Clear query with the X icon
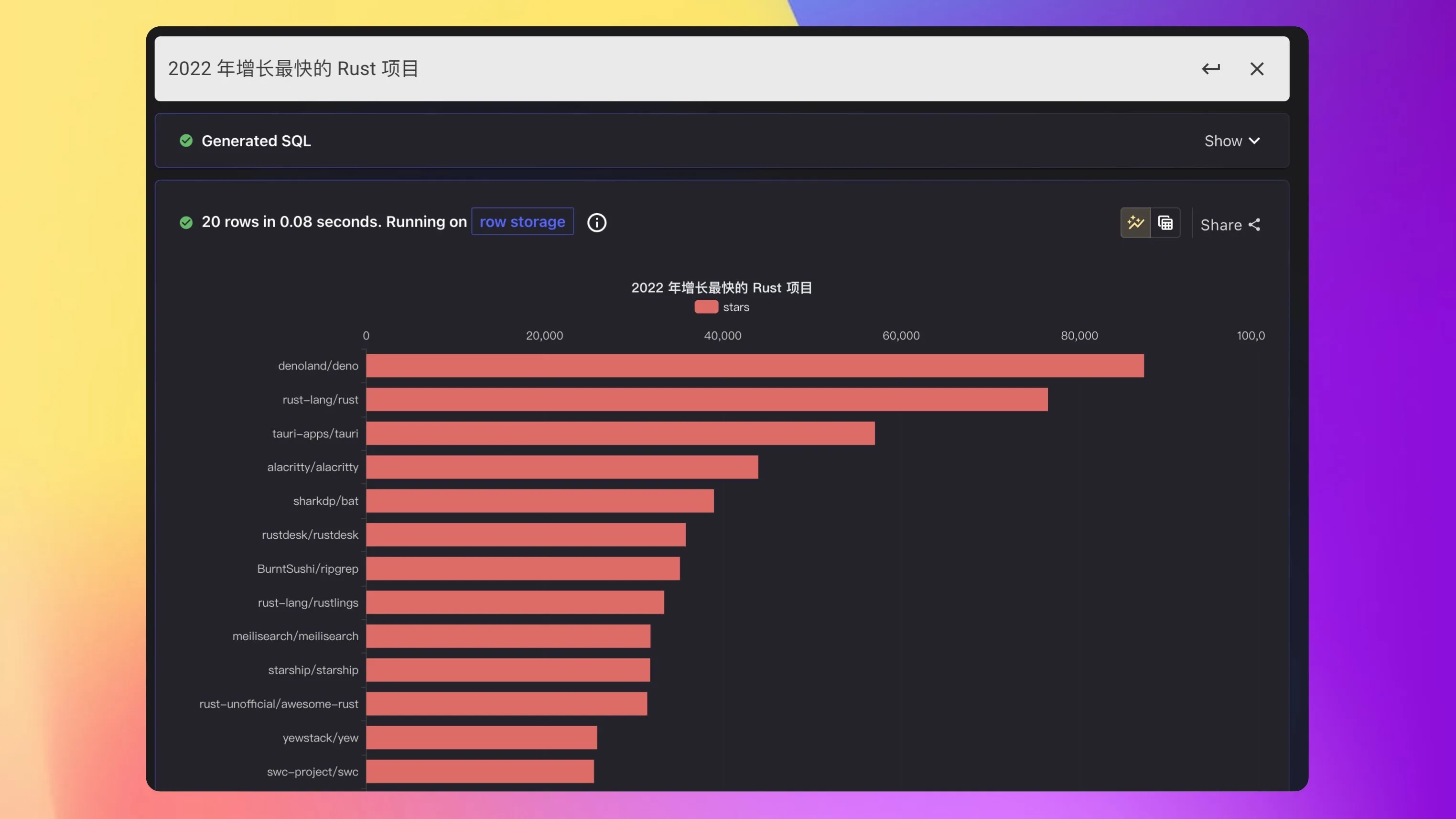Viewport: 1456px width, 819px height. click(1256, 69)
